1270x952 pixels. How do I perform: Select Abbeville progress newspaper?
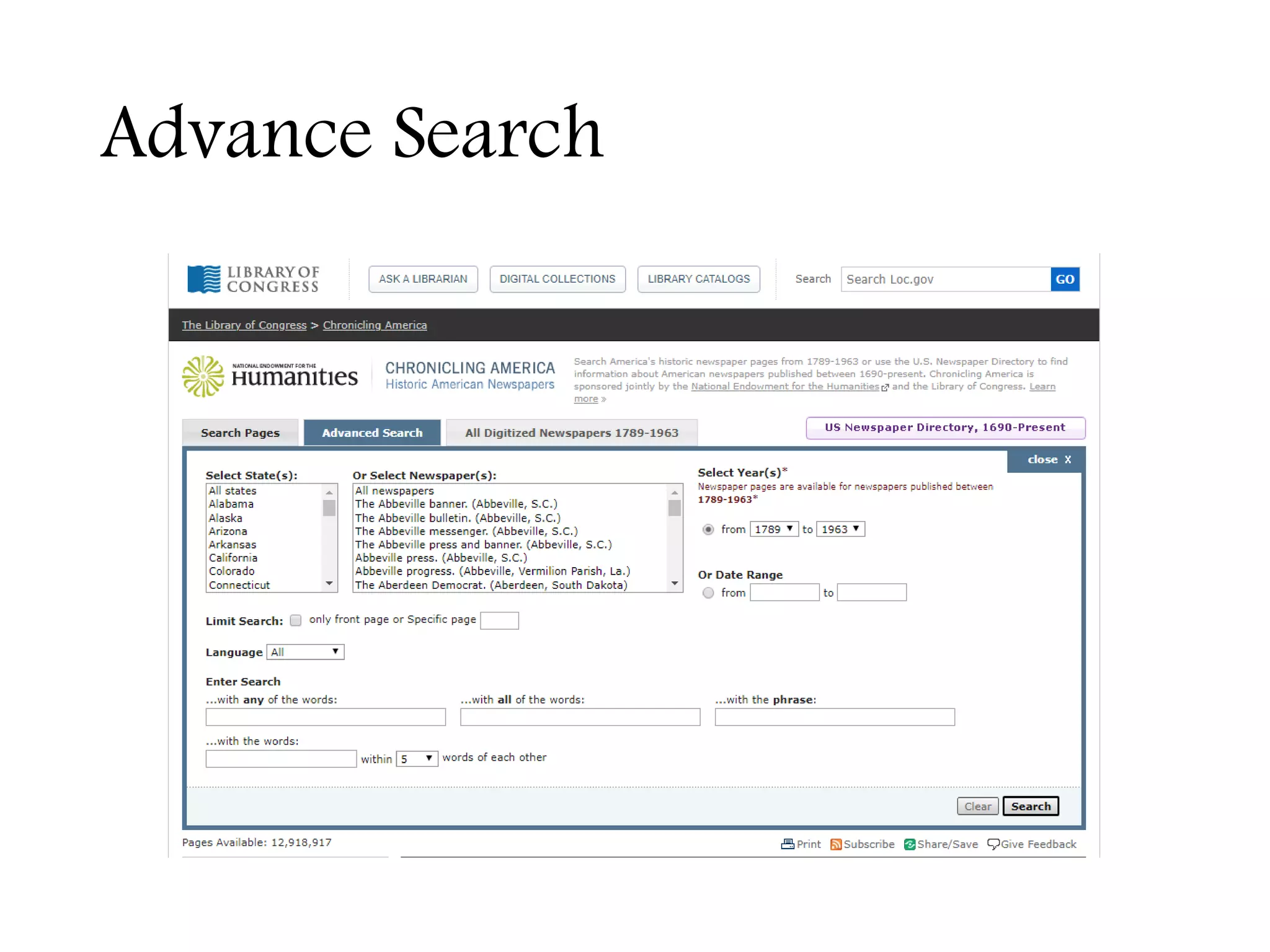[x=510, y=571]
